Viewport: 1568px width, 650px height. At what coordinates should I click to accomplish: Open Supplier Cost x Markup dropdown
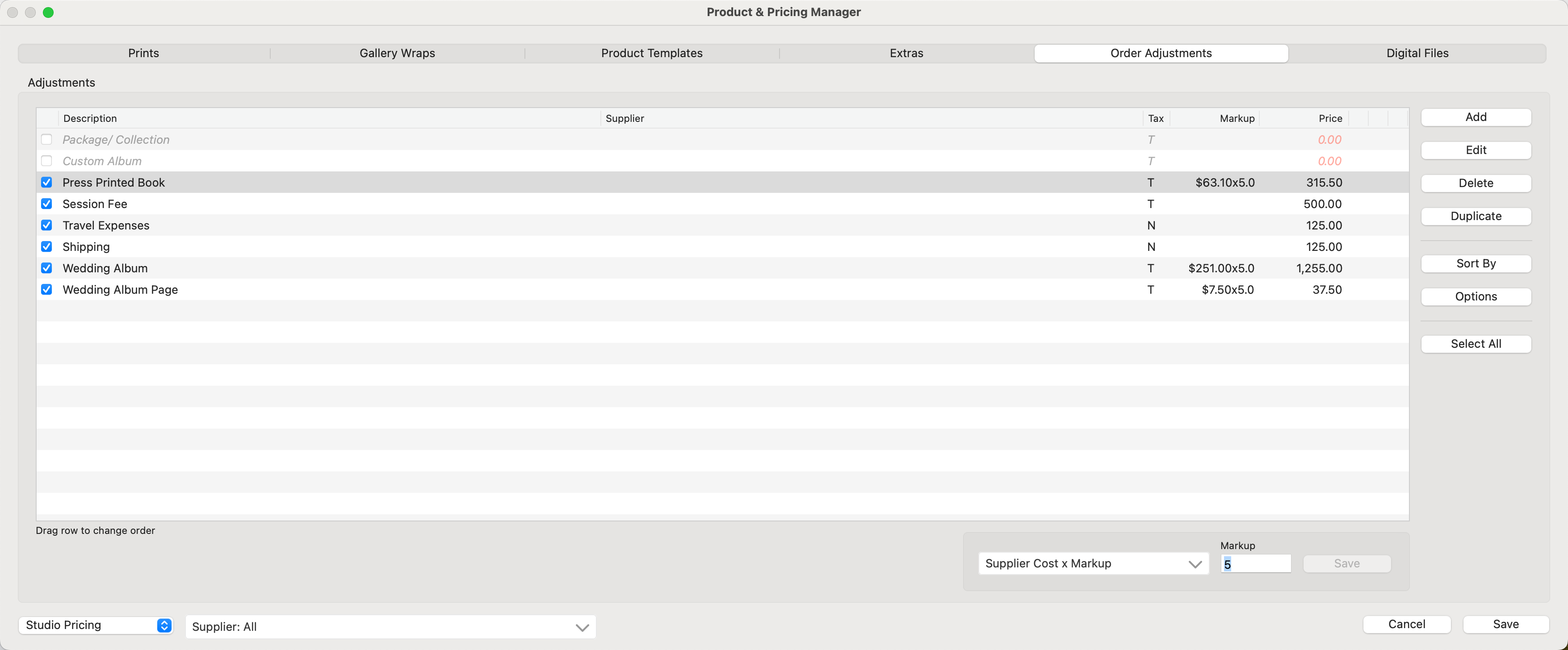pos(1093,564)
